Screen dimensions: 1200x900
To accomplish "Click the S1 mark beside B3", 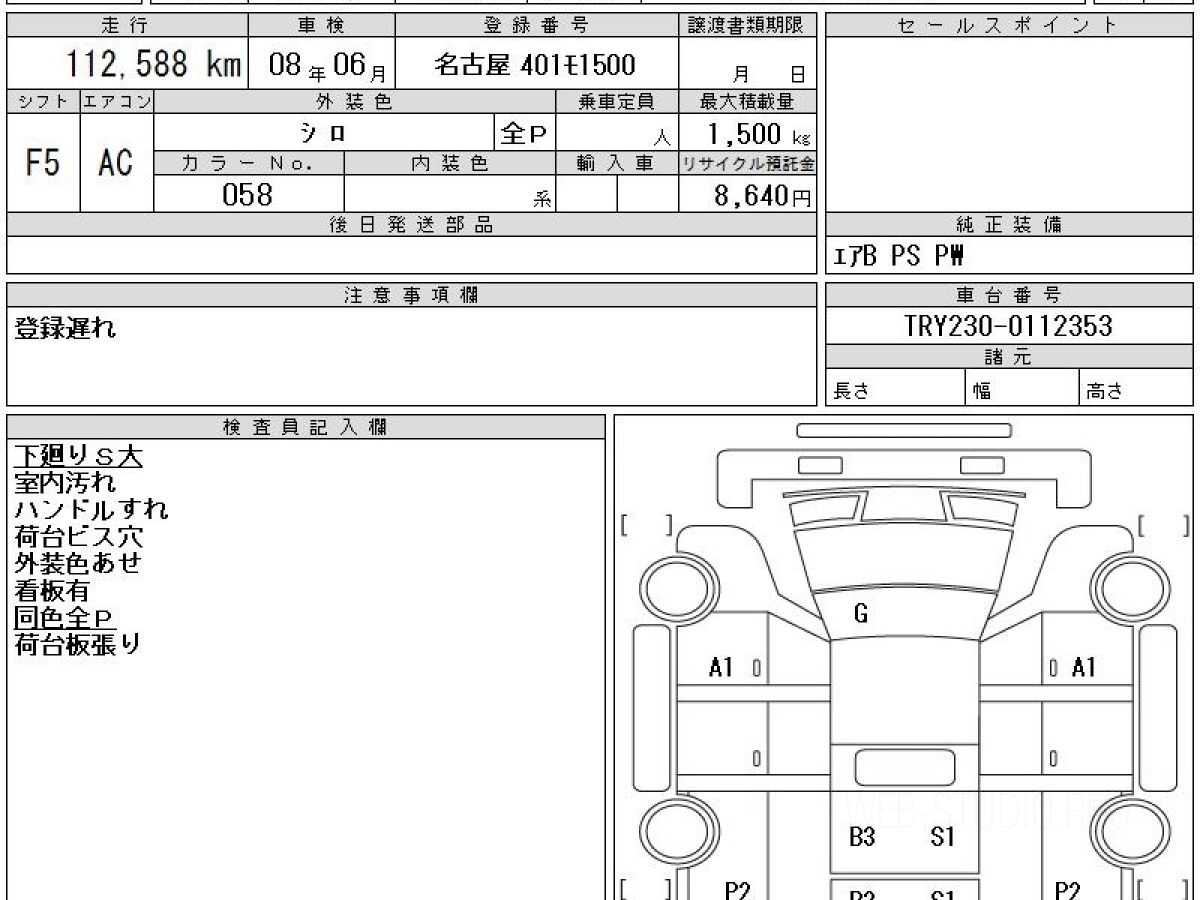I will pyautogui.click(x=942, y=838).
